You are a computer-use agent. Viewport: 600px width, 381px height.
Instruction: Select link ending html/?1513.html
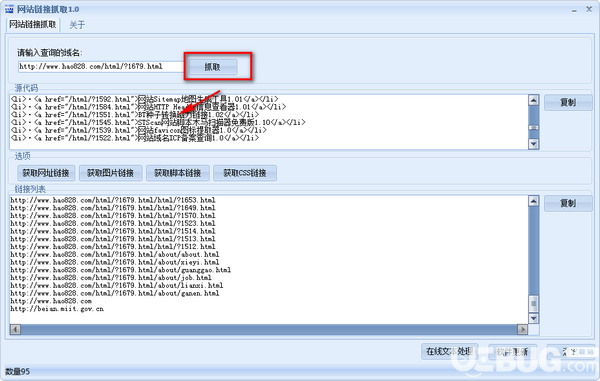click(113, 239)
